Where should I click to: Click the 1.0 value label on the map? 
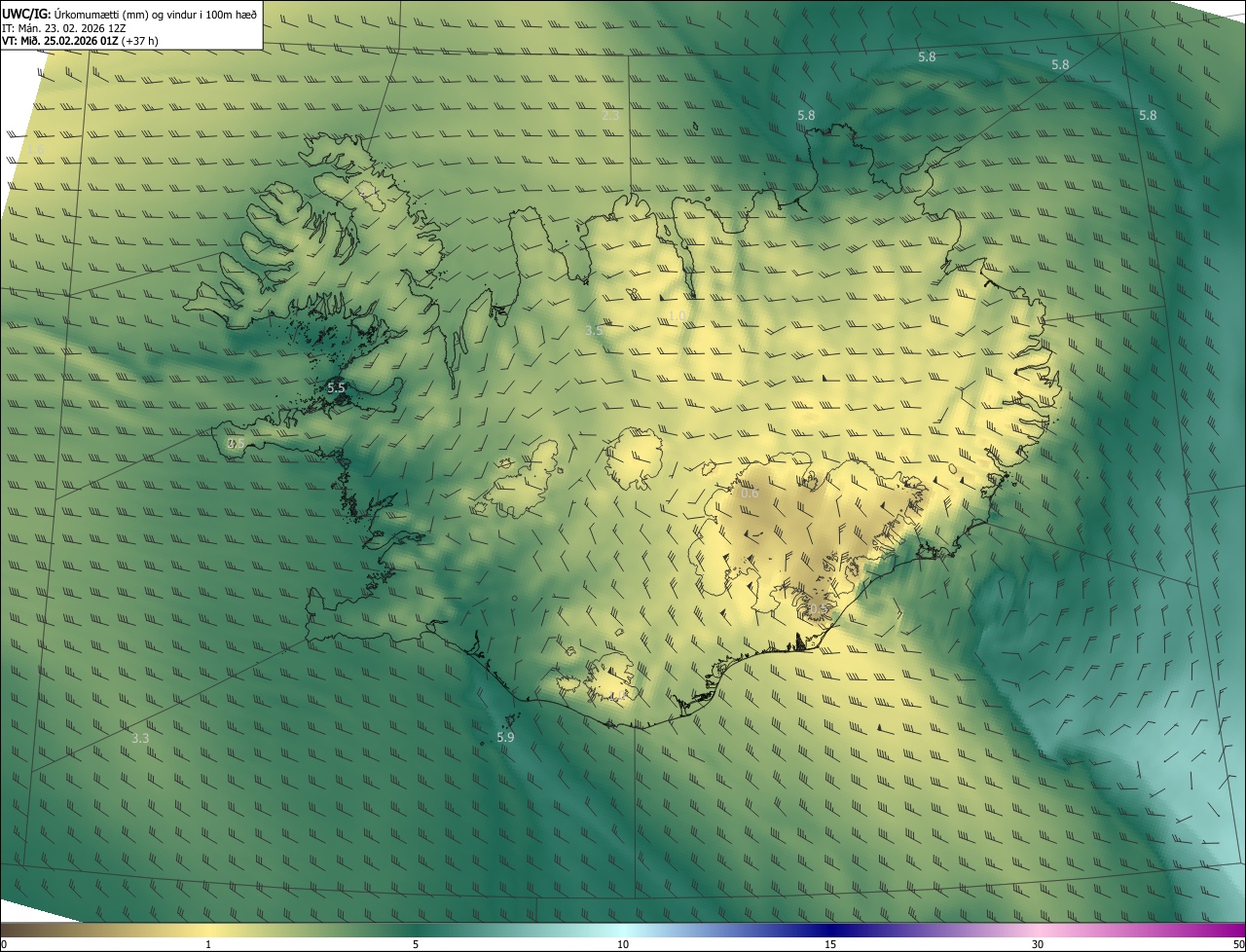tap(678, 316)
